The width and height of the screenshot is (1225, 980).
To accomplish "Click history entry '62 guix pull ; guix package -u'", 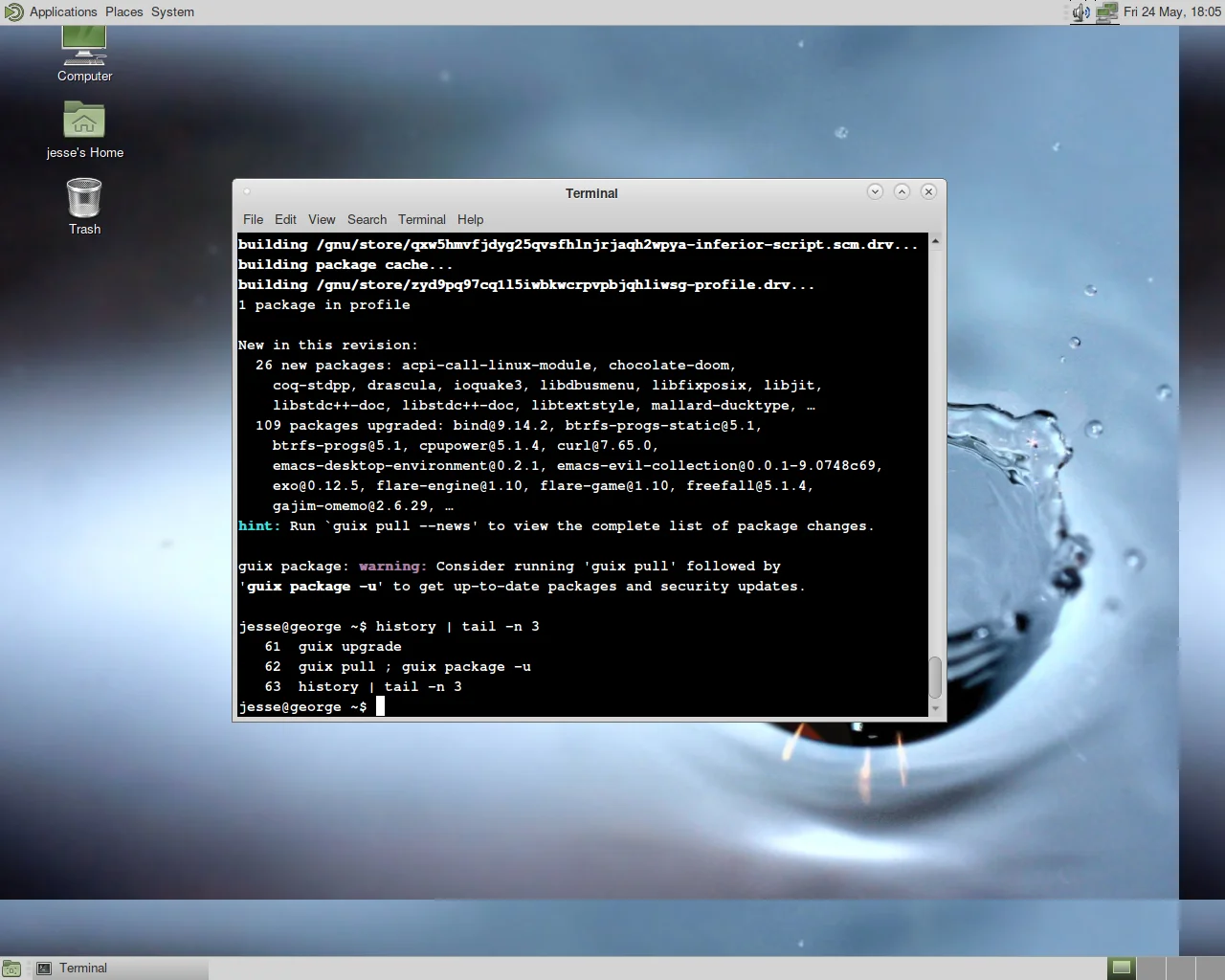I will (397, 666).
